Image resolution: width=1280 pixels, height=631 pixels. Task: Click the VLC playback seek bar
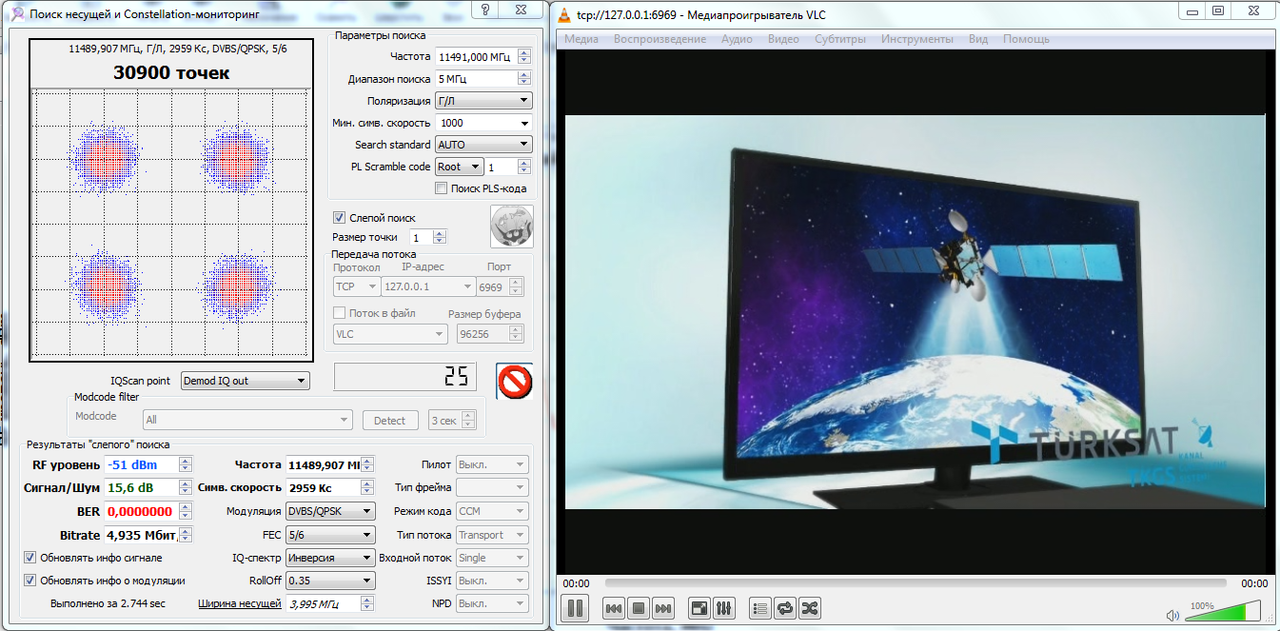(915, 583)
